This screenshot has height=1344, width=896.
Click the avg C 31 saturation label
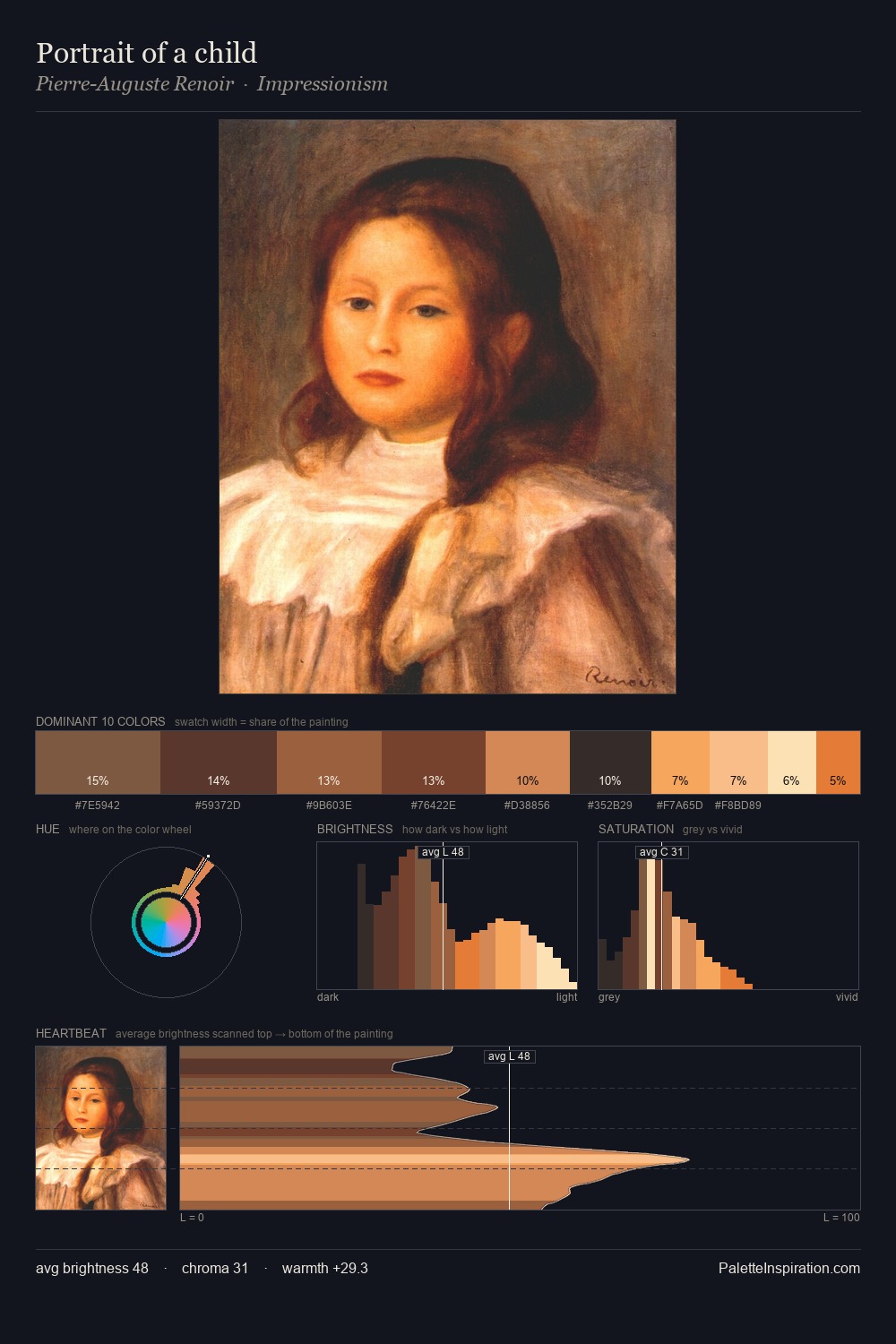click(661, 852)
